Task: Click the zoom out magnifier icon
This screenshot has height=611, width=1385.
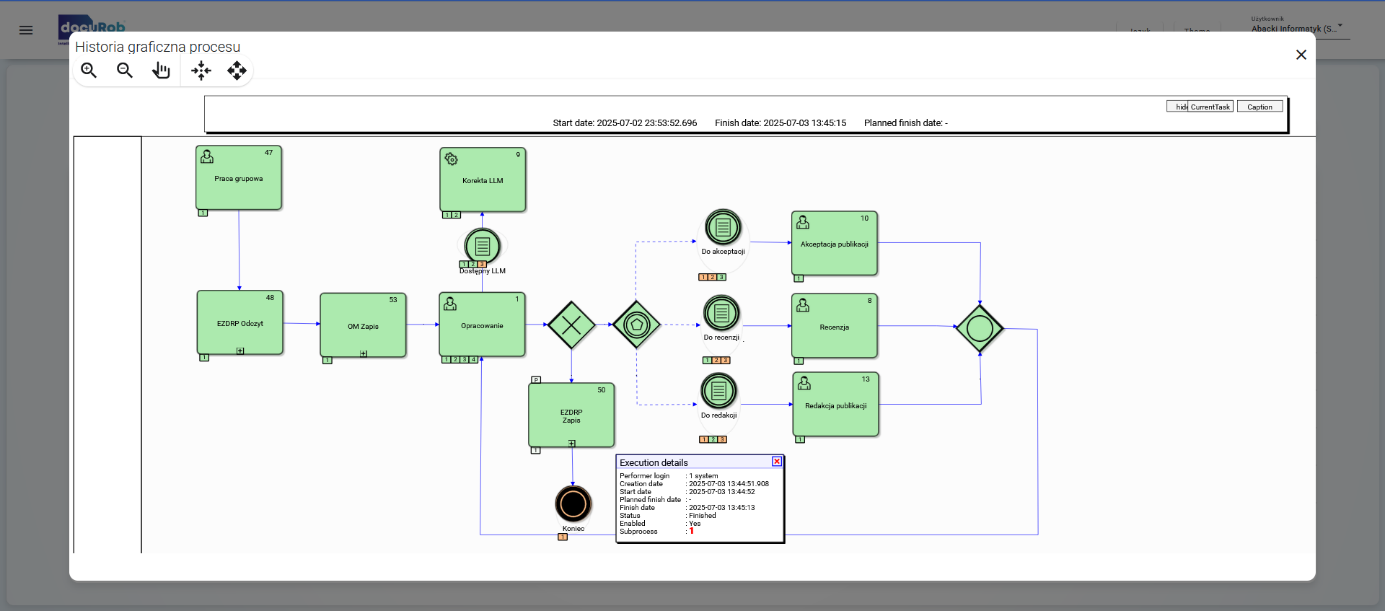Action: [x=125, y=70]
